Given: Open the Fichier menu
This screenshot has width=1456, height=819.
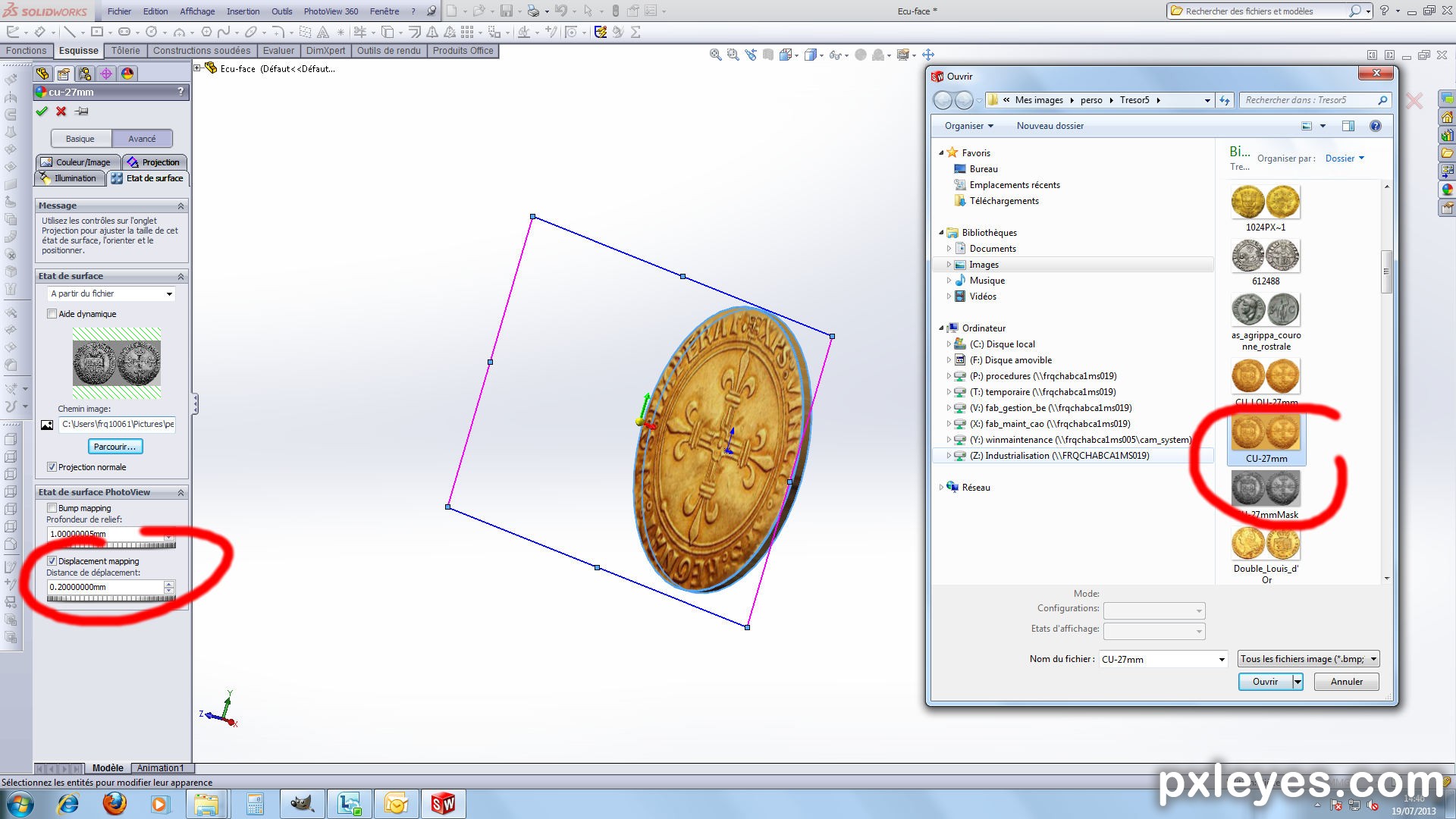Looking at the screenshot, I should pos(119,11).
